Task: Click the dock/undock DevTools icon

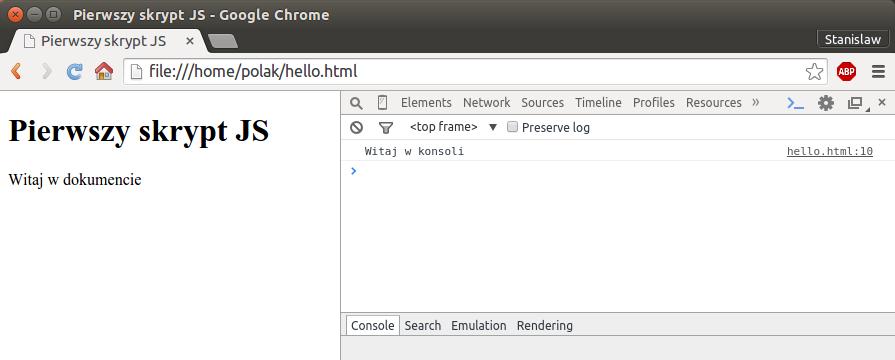Action: tap(855, 103)
